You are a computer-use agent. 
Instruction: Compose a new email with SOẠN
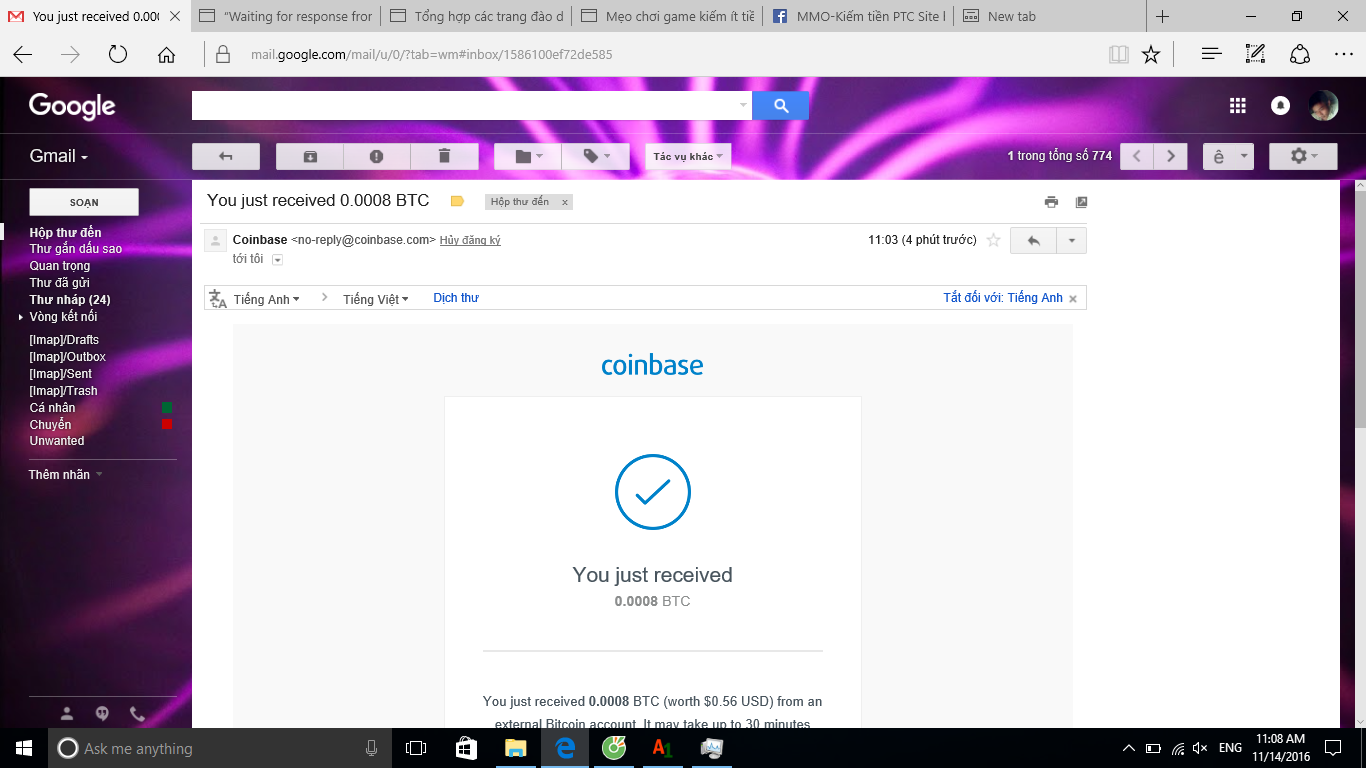(84, 202)
